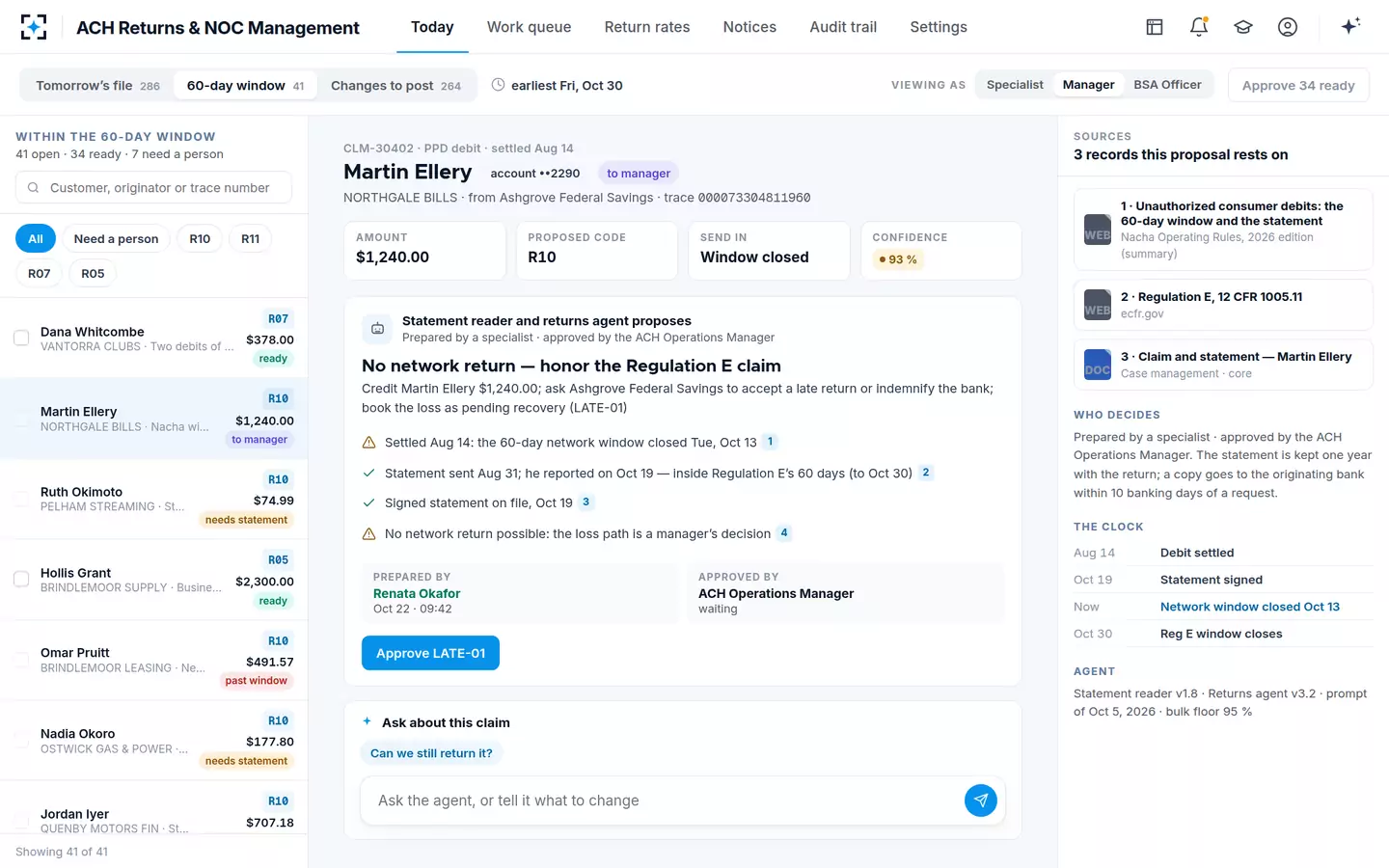Filter by R10 code chip
The width and height of the screenshot is (1389, 868).
(200, 239)
